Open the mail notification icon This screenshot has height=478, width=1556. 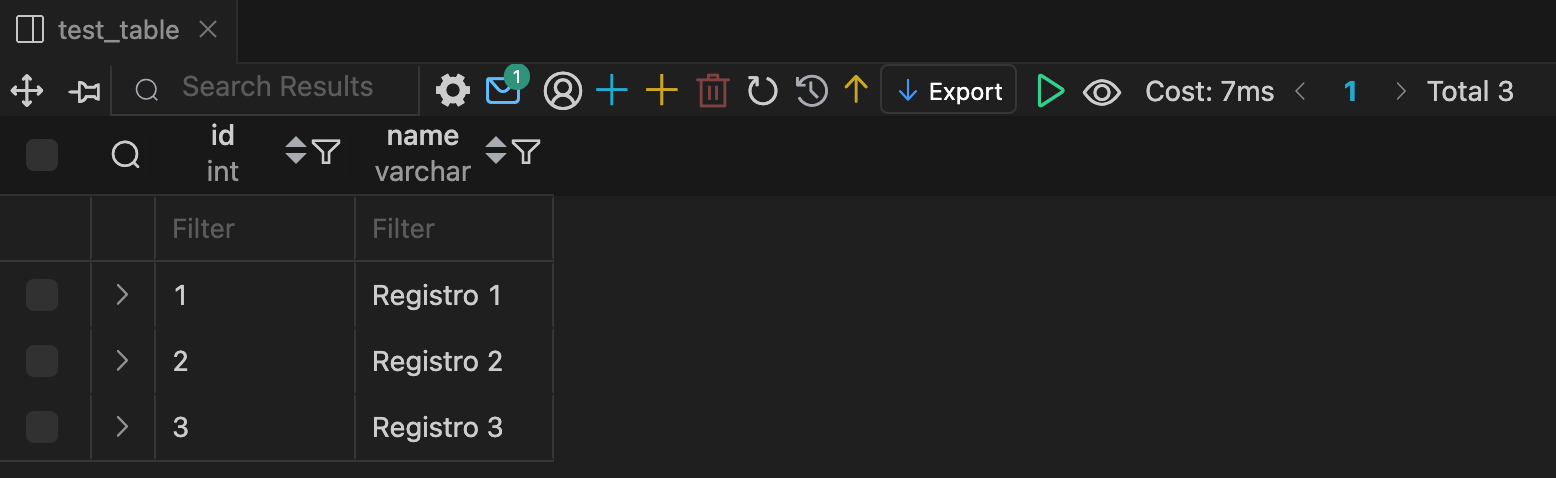(x=503, y=91)
